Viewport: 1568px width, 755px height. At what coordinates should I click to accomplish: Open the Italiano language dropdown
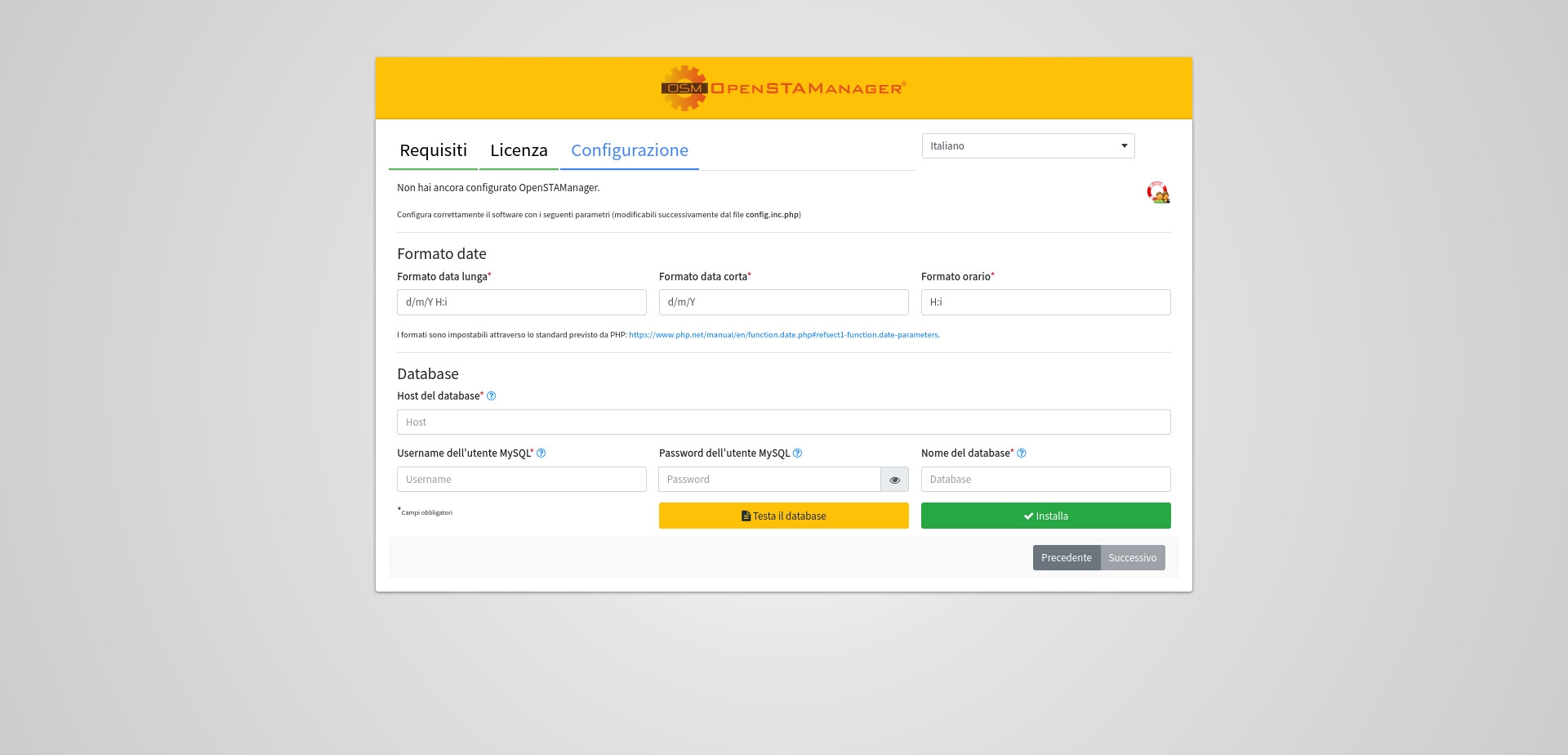pyautogui.click(x=1027, y=146)
